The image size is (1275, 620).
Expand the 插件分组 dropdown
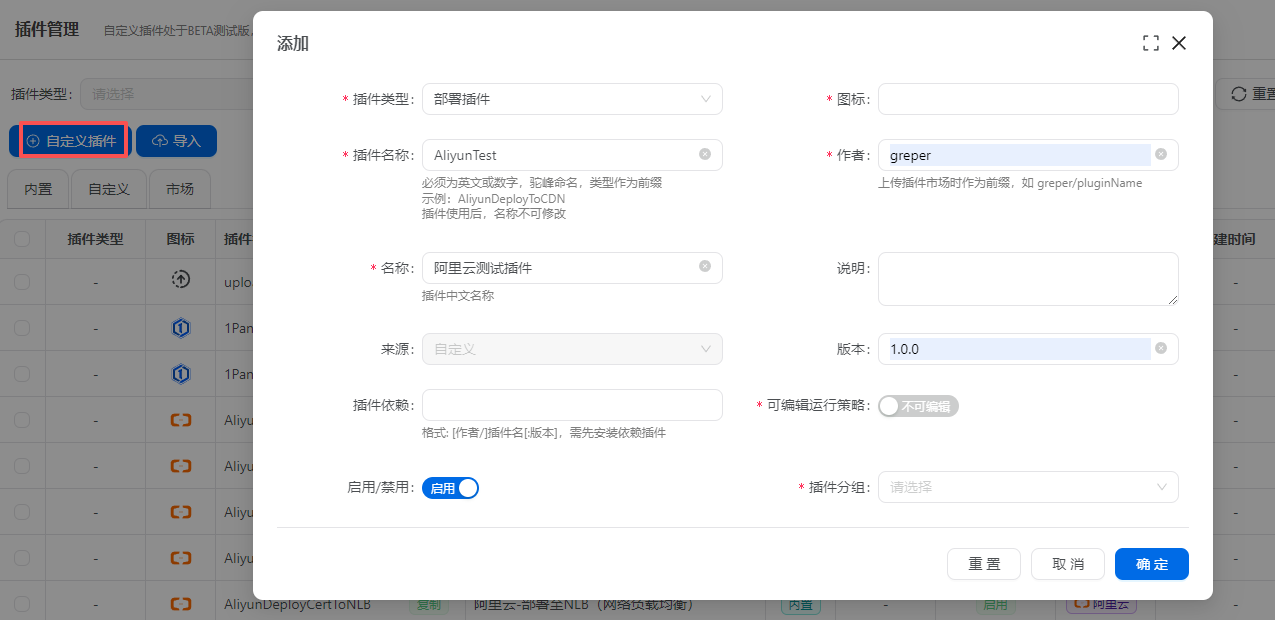click(x=1027, y=487)
